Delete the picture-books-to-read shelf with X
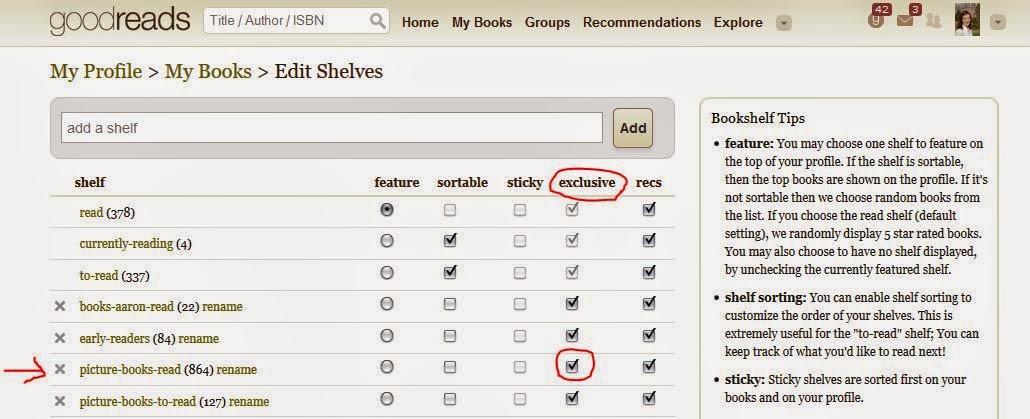 [x=59, y=401]
